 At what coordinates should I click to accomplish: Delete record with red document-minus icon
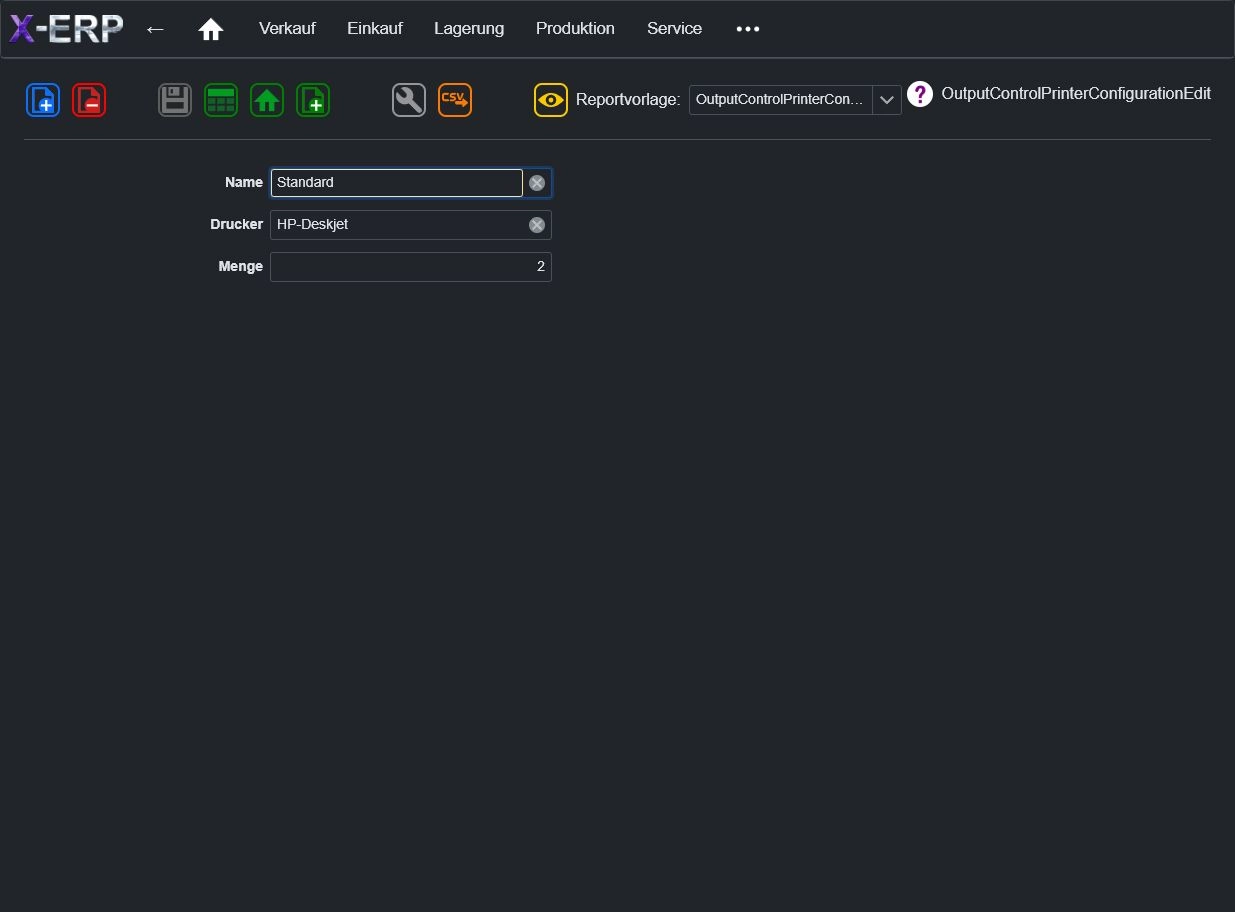pos(89,100)
